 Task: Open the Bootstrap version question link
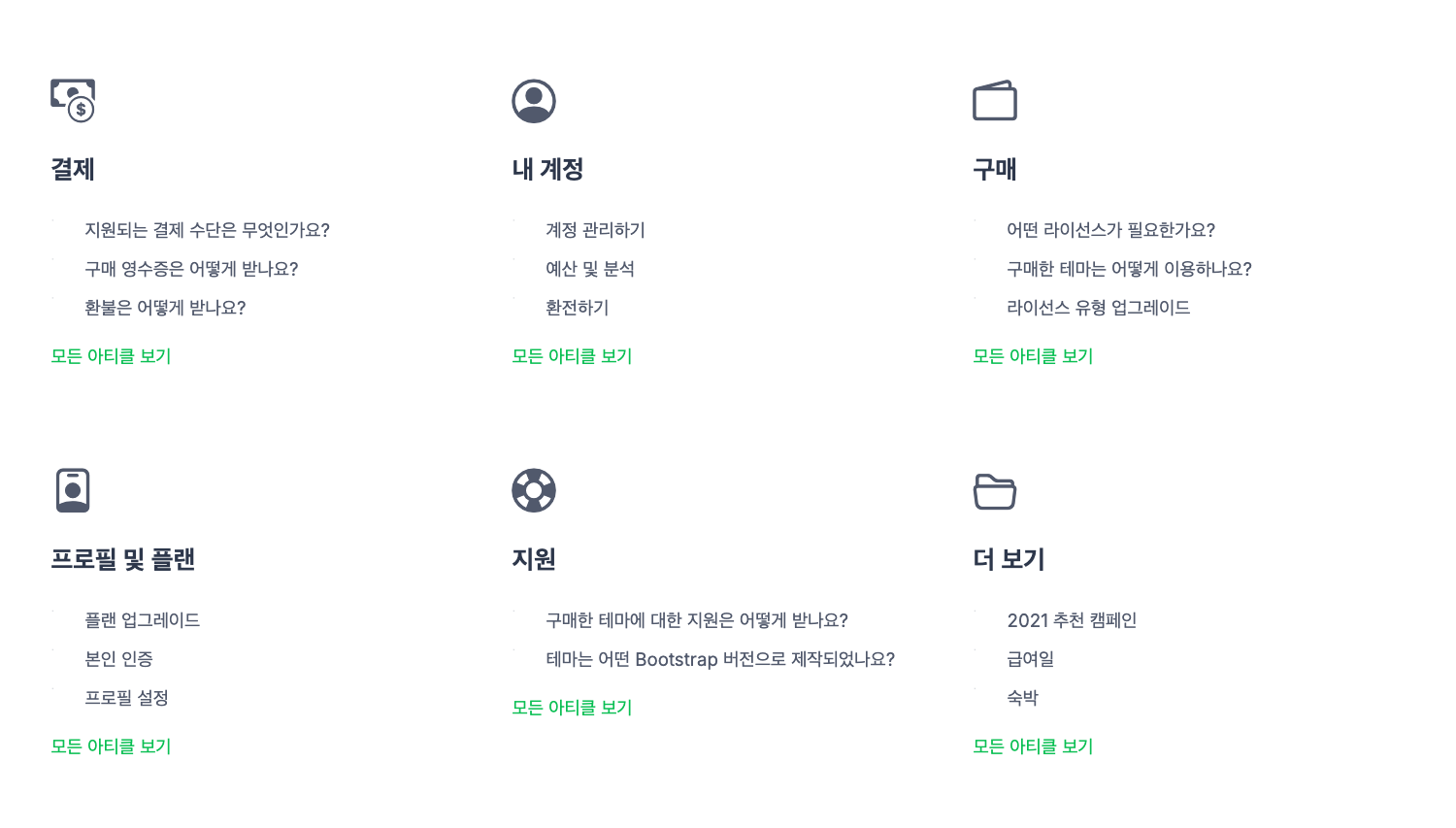(719, 659)
